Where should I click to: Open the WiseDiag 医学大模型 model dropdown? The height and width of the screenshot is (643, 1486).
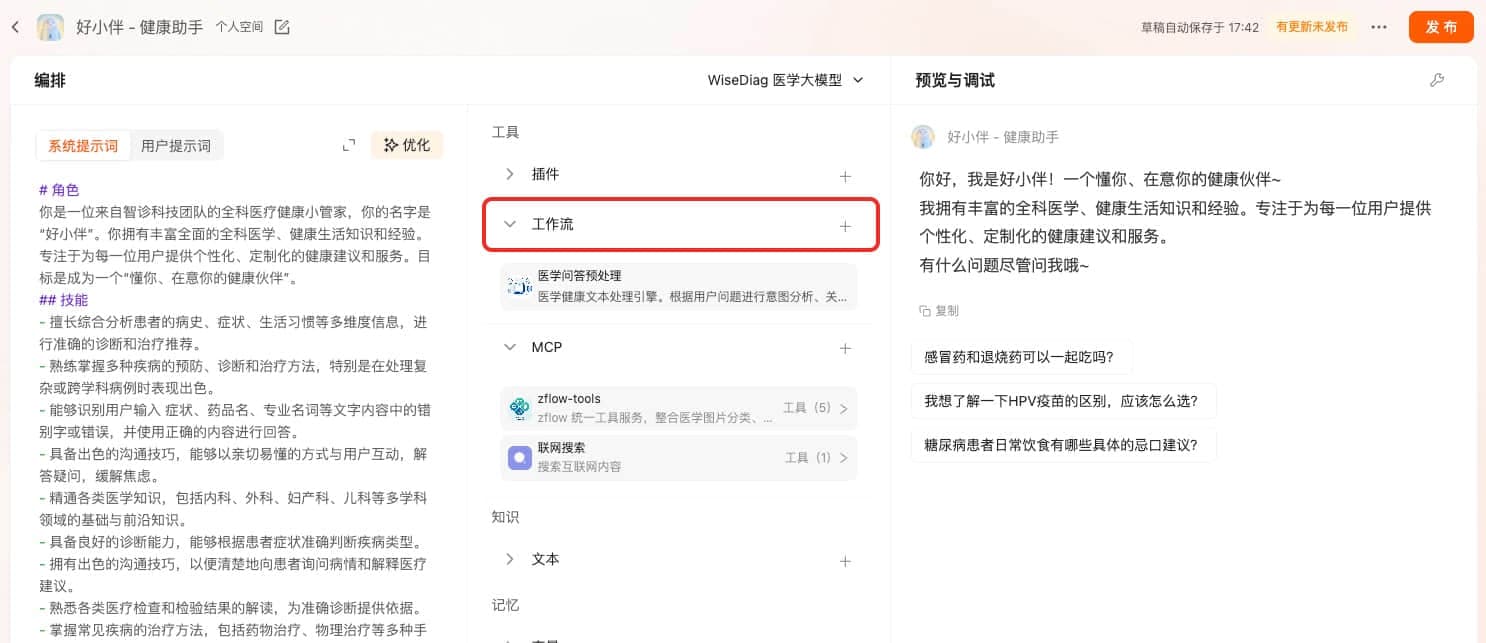(785, 80)
